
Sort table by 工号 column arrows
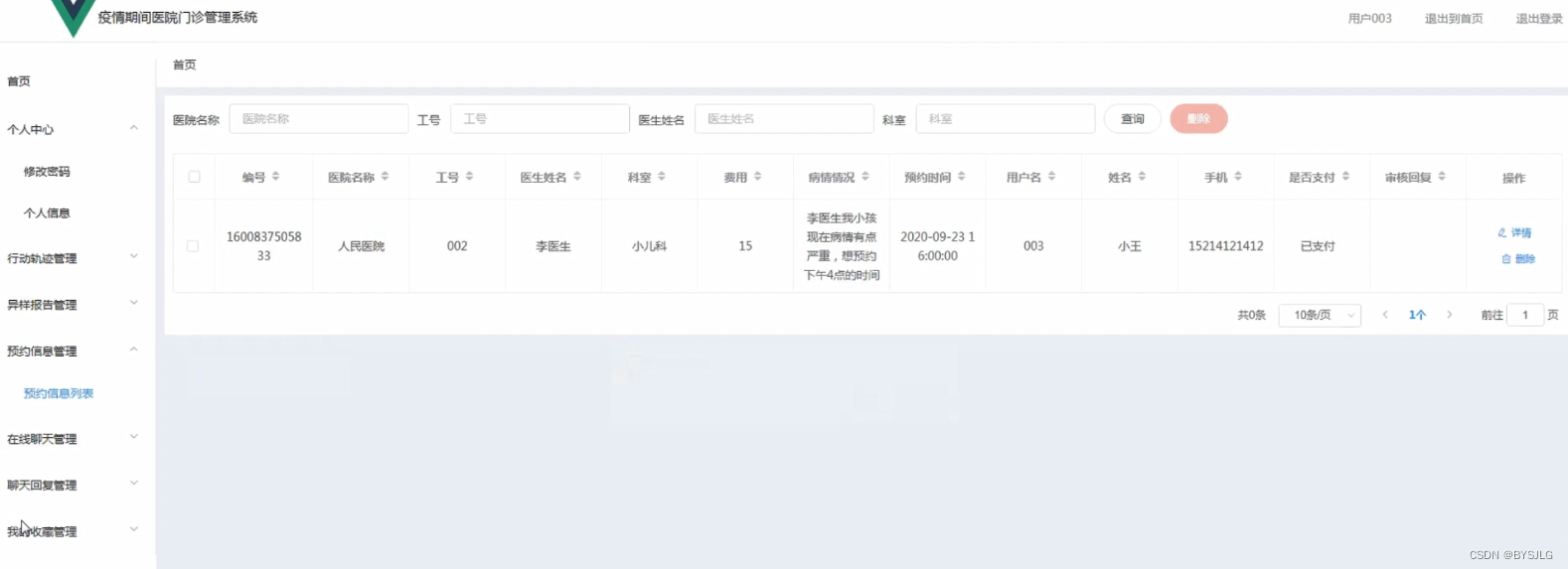469,177
